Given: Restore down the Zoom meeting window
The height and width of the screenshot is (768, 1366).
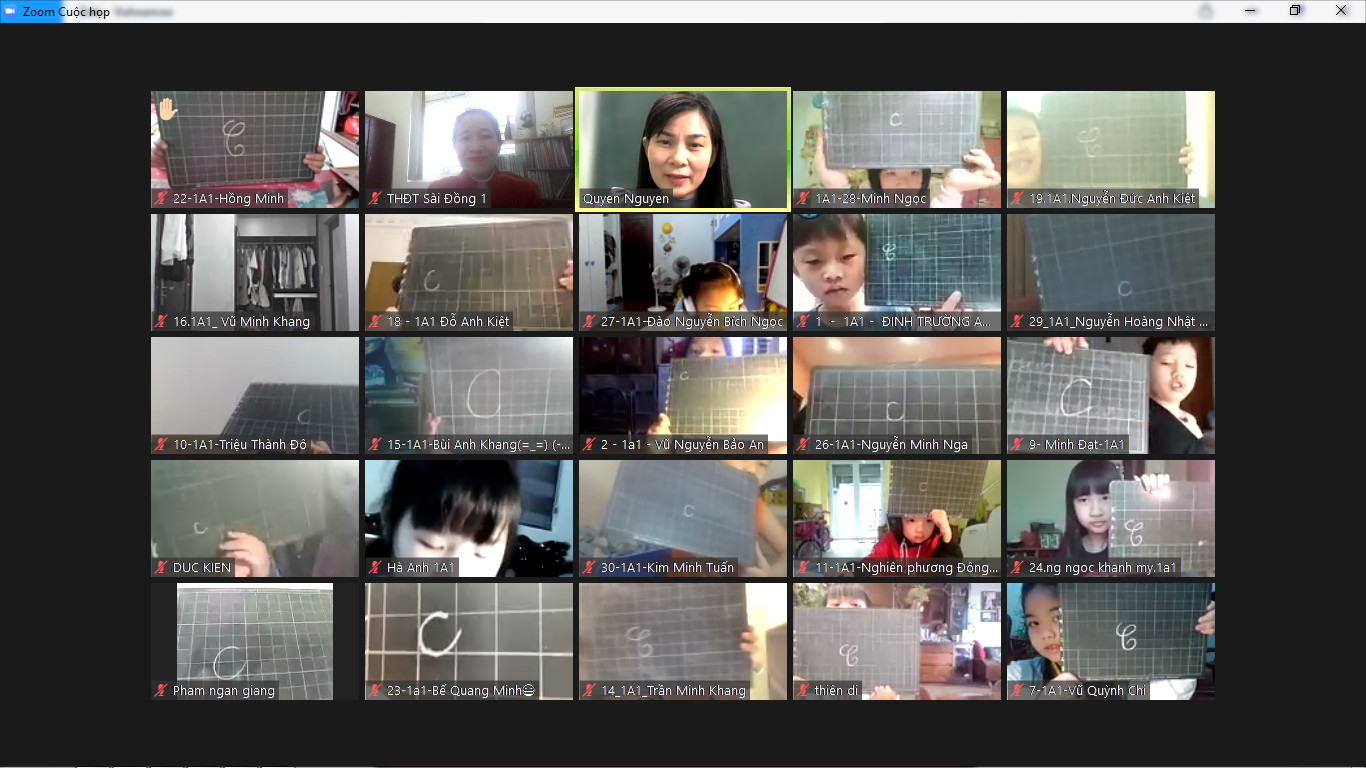Looking at the screenshot, I should (x=1296, y=11).
